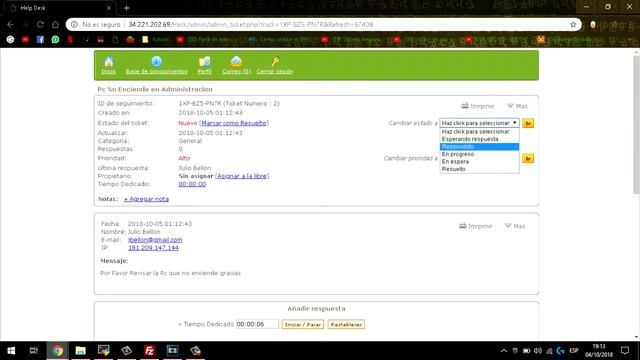This screenshot has height=360, width=640.
Task: Select Esperando respuesta from status list
Action: point(479,139)
